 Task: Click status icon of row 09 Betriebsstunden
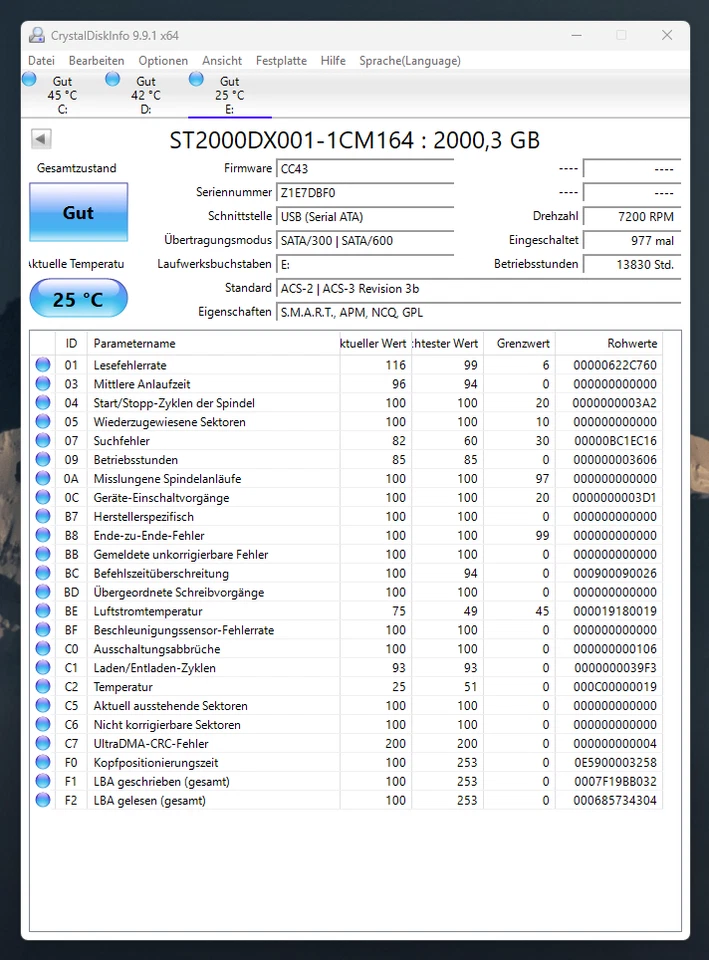coord(43,459)
